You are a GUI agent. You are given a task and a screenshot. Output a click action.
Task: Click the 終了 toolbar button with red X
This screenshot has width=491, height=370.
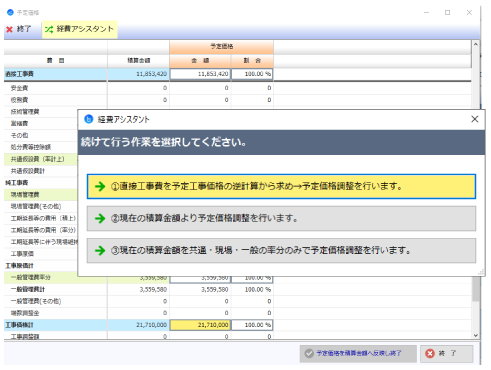pos(19,29)
